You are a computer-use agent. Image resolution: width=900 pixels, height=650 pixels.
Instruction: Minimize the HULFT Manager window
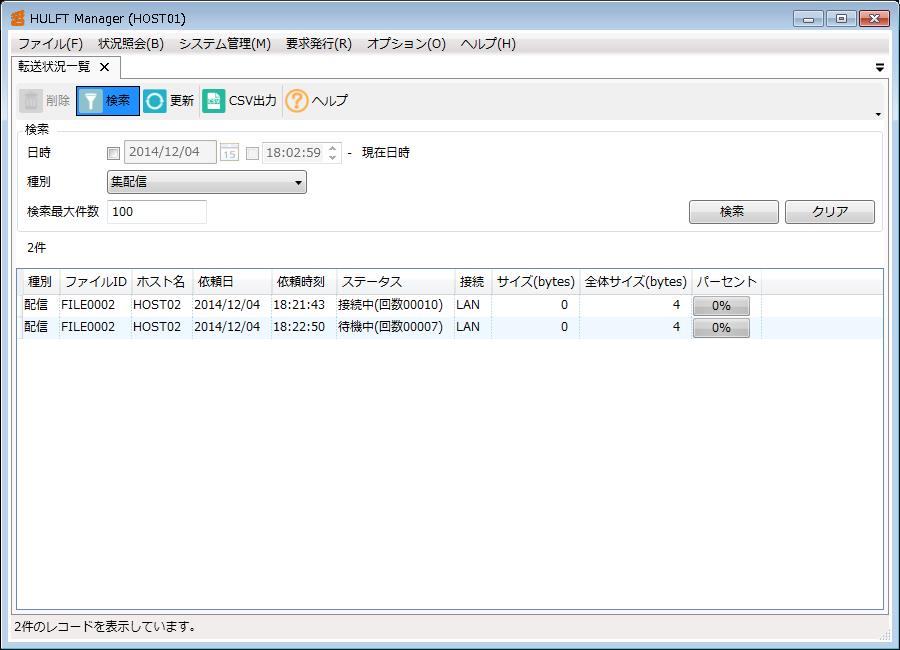pos(809,19)
